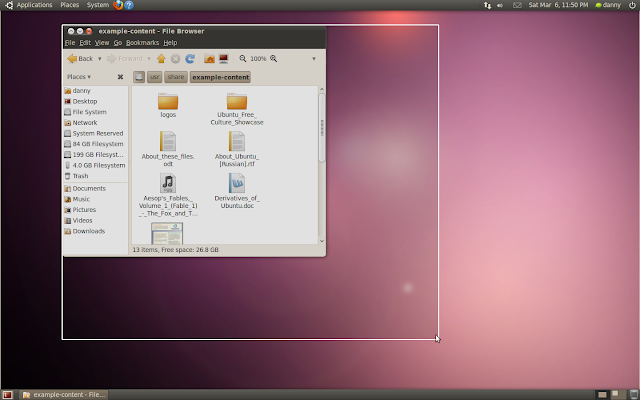This screenshot has width=640, height=400.
Task: Open the Computer toolbar icon
Action: point(223,59)
